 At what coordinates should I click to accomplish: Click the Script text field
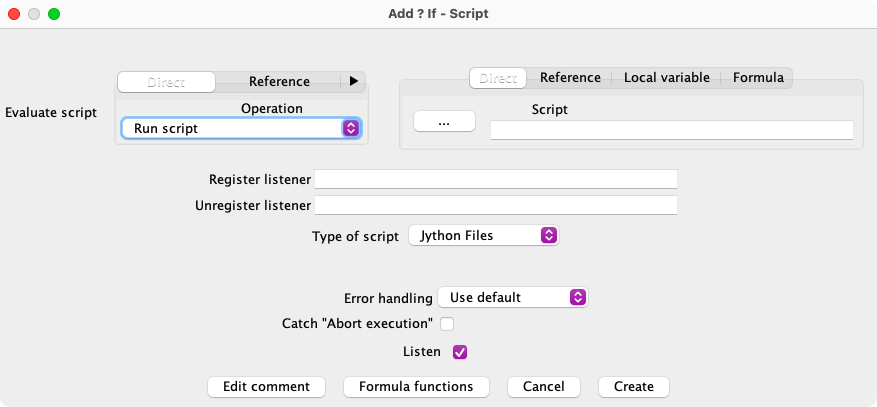pos(671,130)
